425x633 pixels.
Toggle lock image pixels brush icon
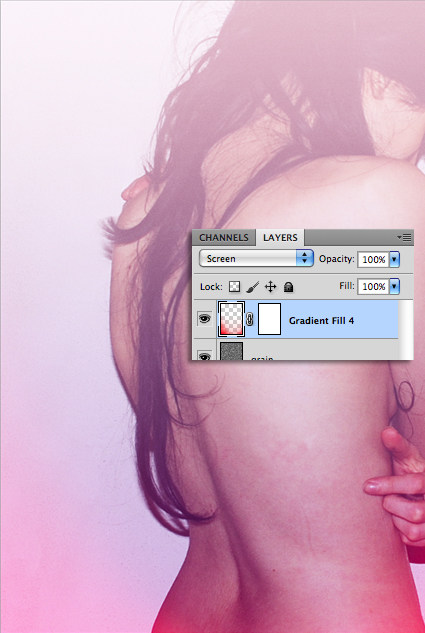253,287
